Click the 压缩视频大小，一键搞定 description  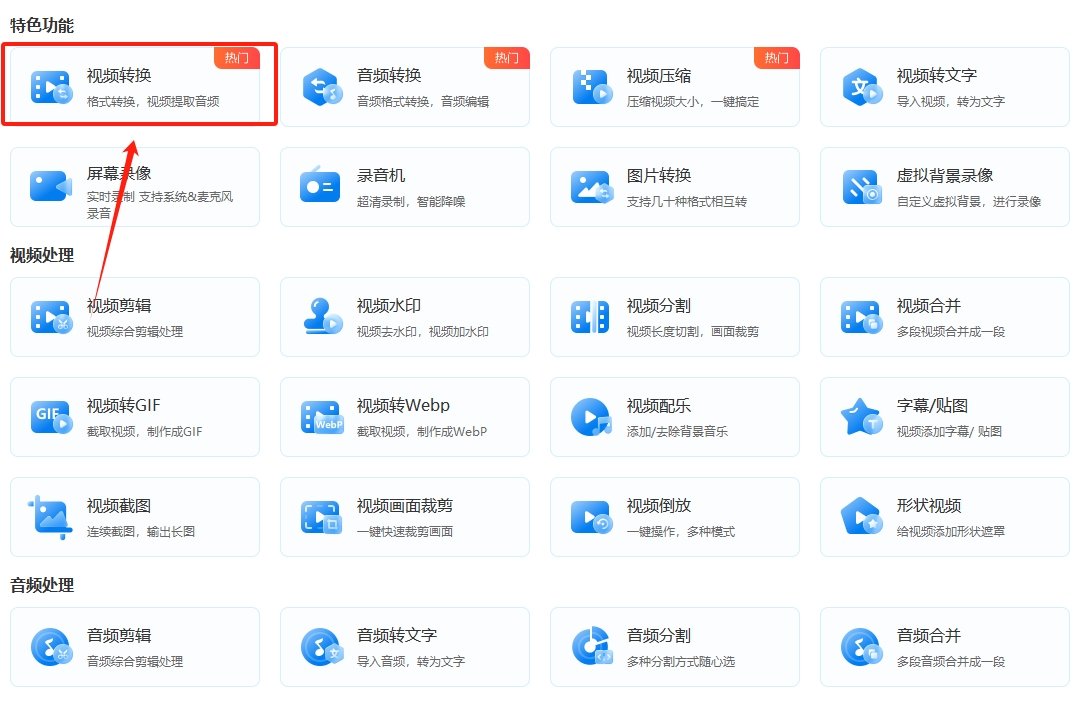click(x=693, y=102)
